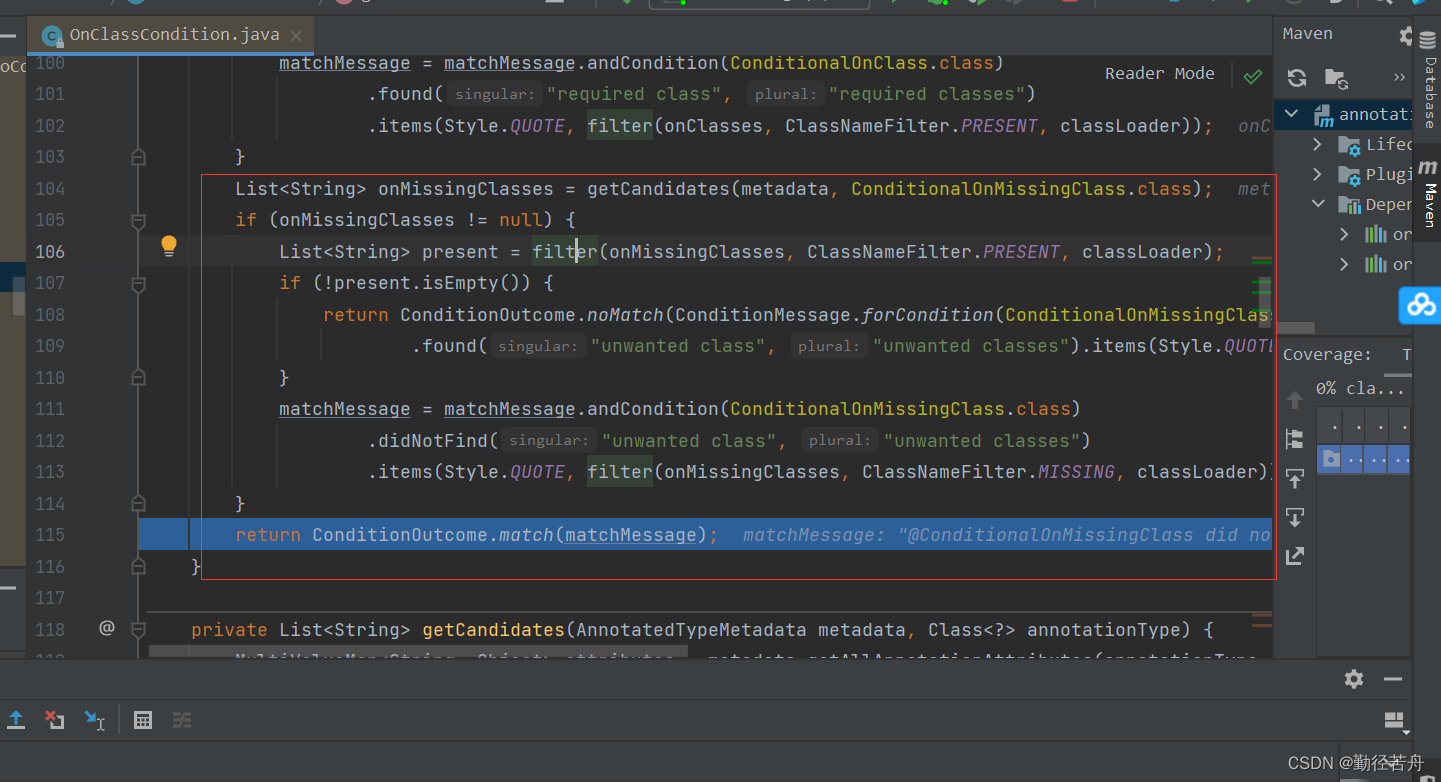
Task: Click Coverage flatten packages icon
Action: click(x=1295, y=439)
